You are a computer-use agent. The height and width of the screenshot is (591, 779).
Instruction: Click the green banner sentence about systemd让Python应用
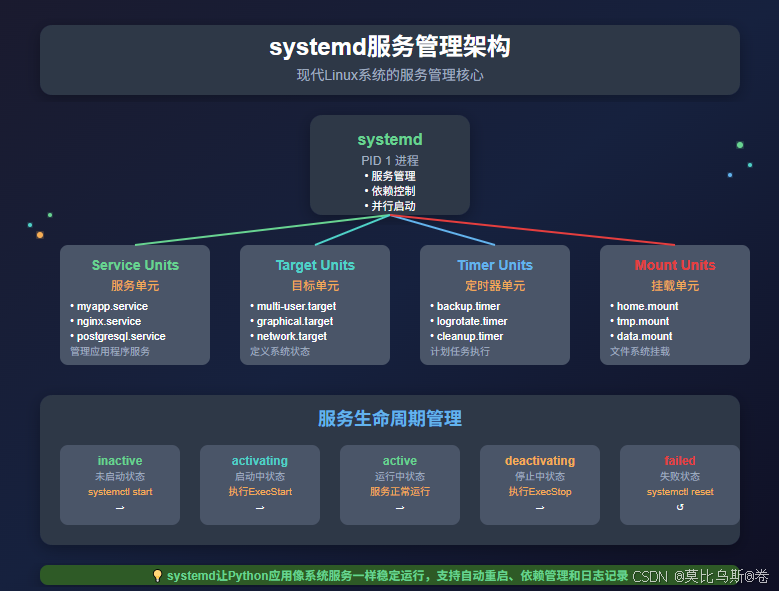click(397, 576)
